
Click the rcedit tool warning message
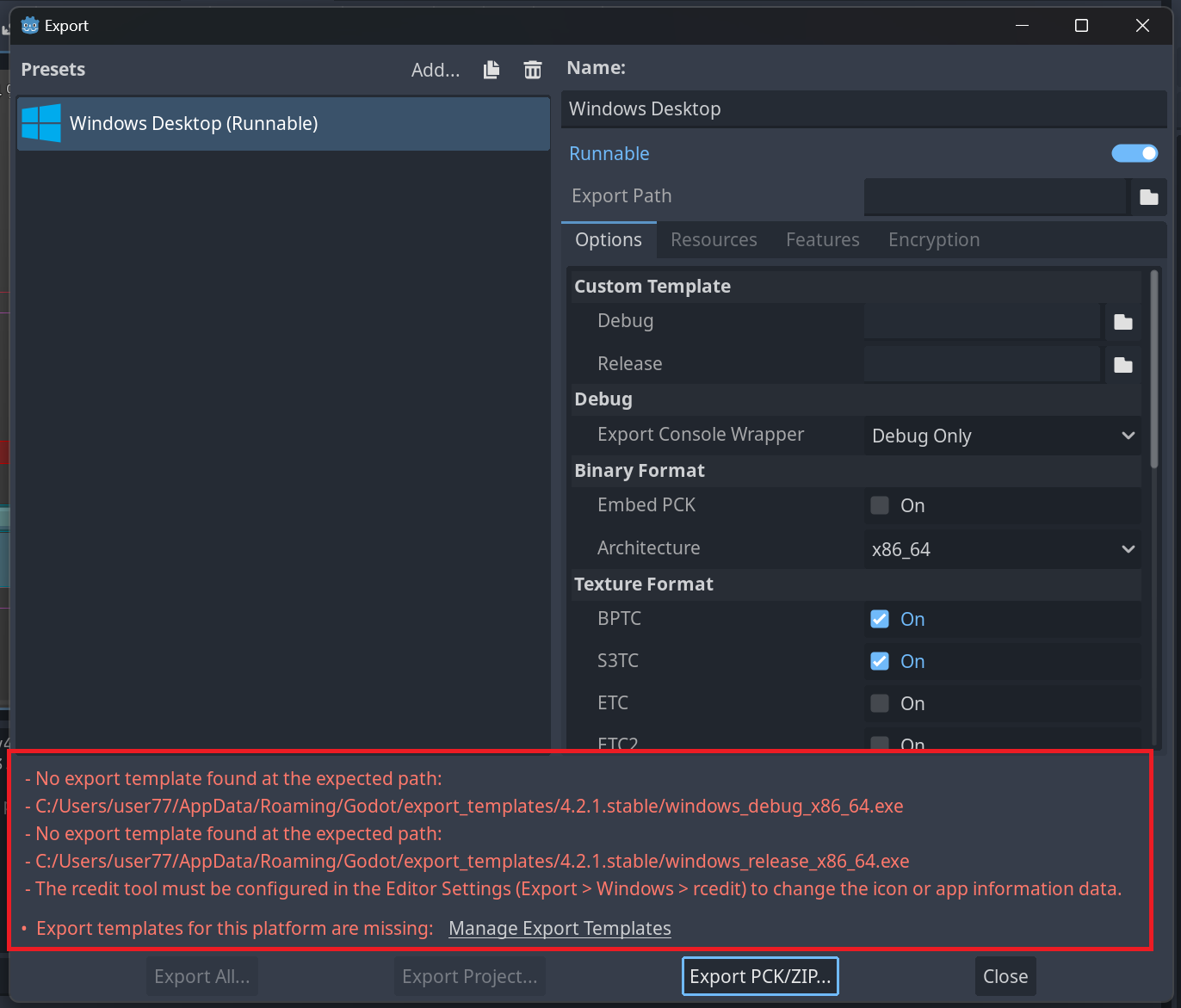tap(573, 889)
